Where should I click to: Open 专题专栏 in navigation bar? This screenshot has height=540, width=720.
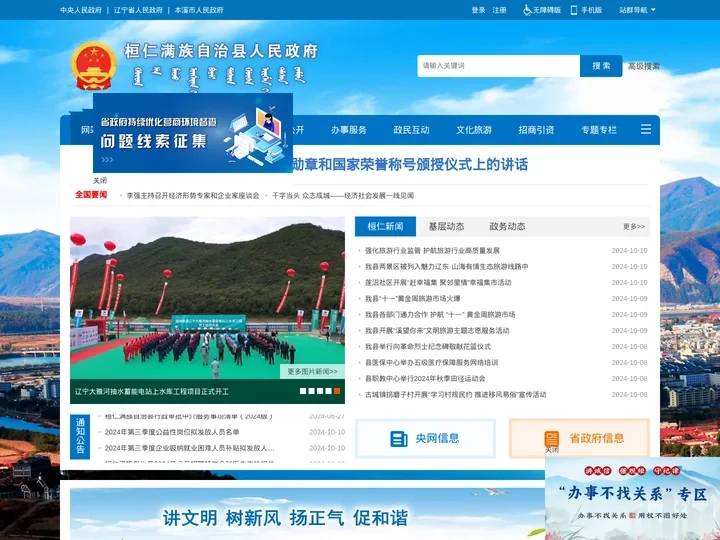click(x=599, y=130)
